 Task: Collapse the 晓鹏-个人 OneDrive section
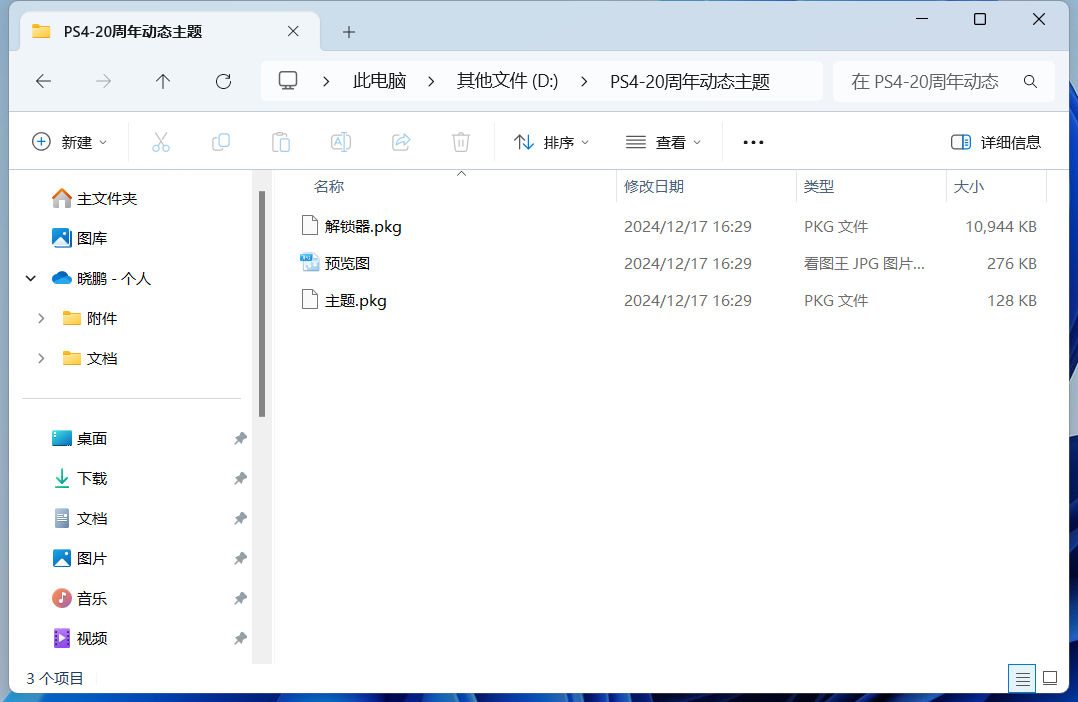[29, 278]
